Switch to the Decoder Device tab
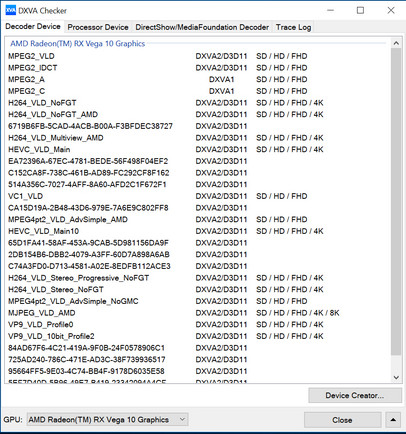The height and width of the screenshot is (434, 406). click(33, 27)
